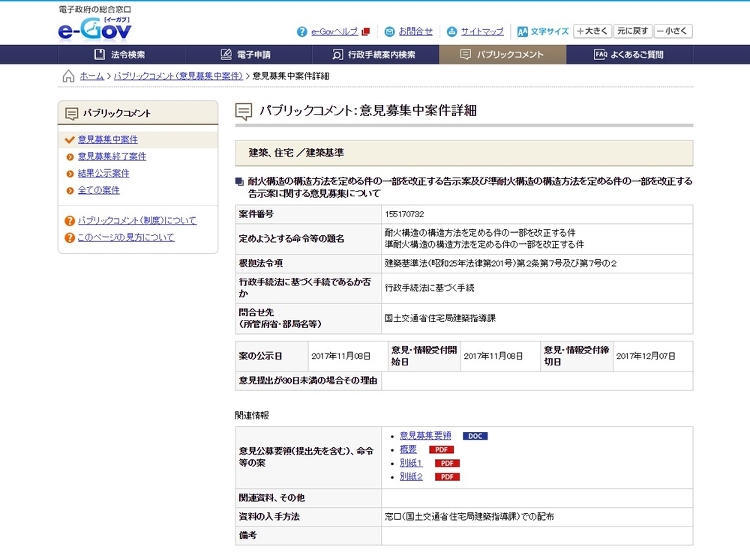Open the 別紙1 document link
Screen dimensions: 750x552
click(x=411, y=463)
